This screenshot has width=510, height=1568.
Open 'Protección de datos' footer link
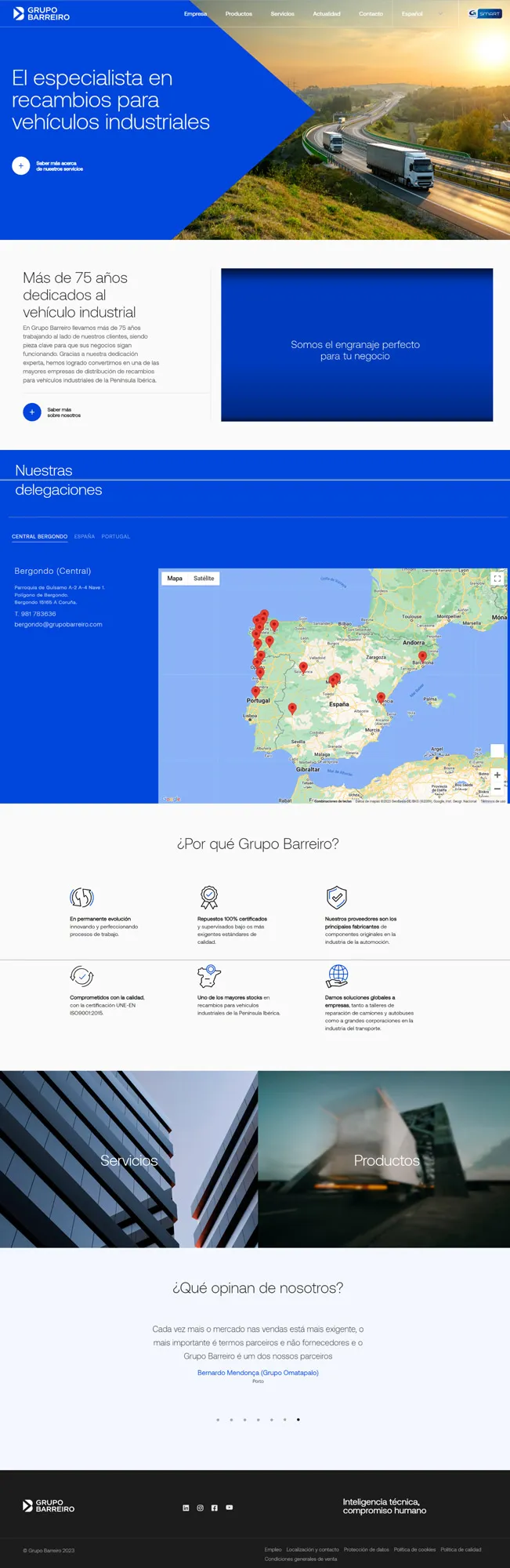pyautogui.click(x=367, y=1550)
